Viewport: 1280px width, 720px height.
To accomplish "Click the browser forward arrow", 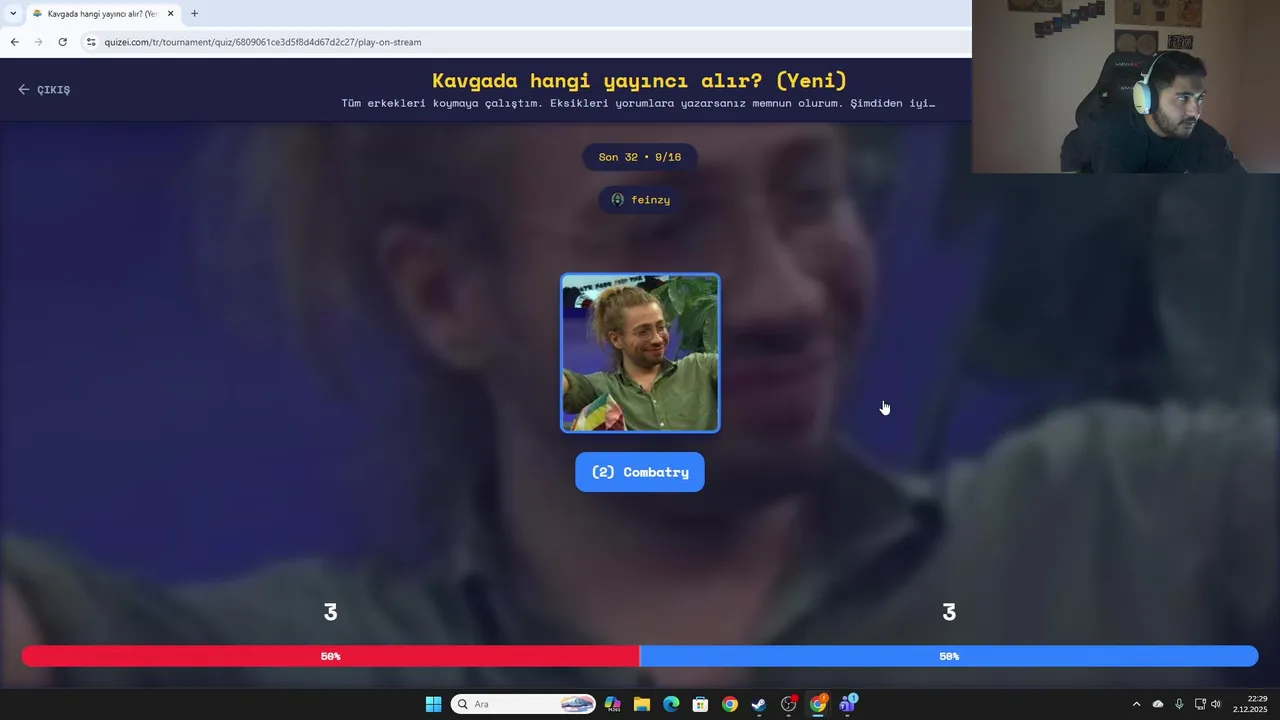I will tap(38, 42).
